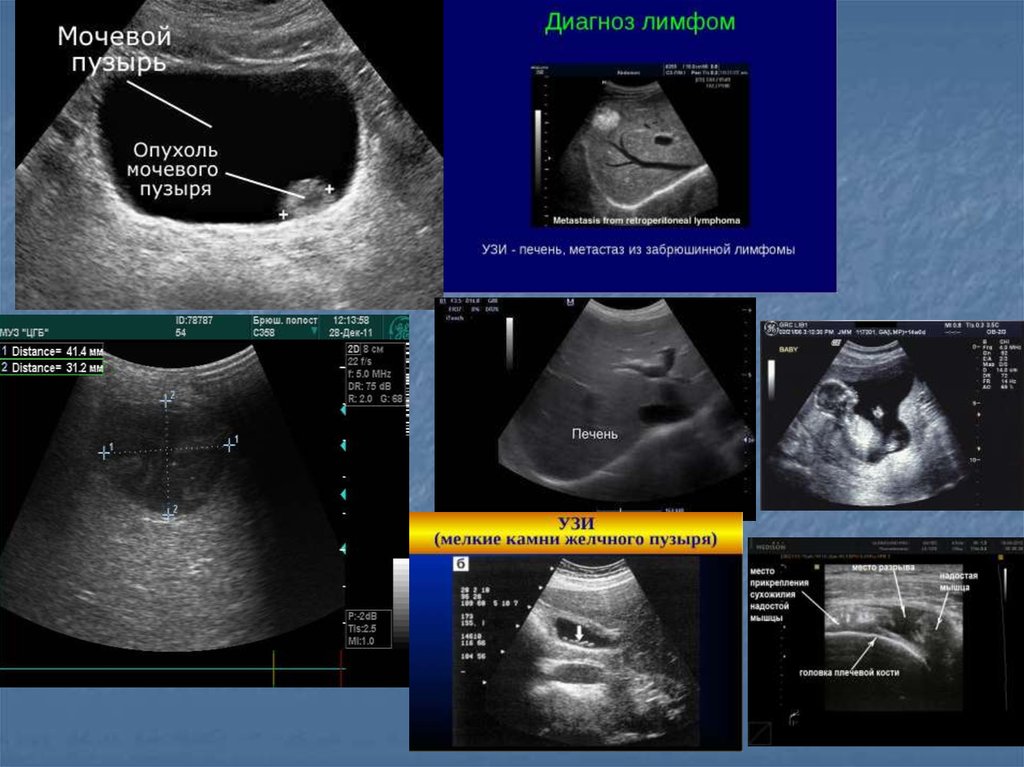Click the 'мелкие камни желчного пузыря' title banner
The image size is (1024, 767).
point(575,532)
